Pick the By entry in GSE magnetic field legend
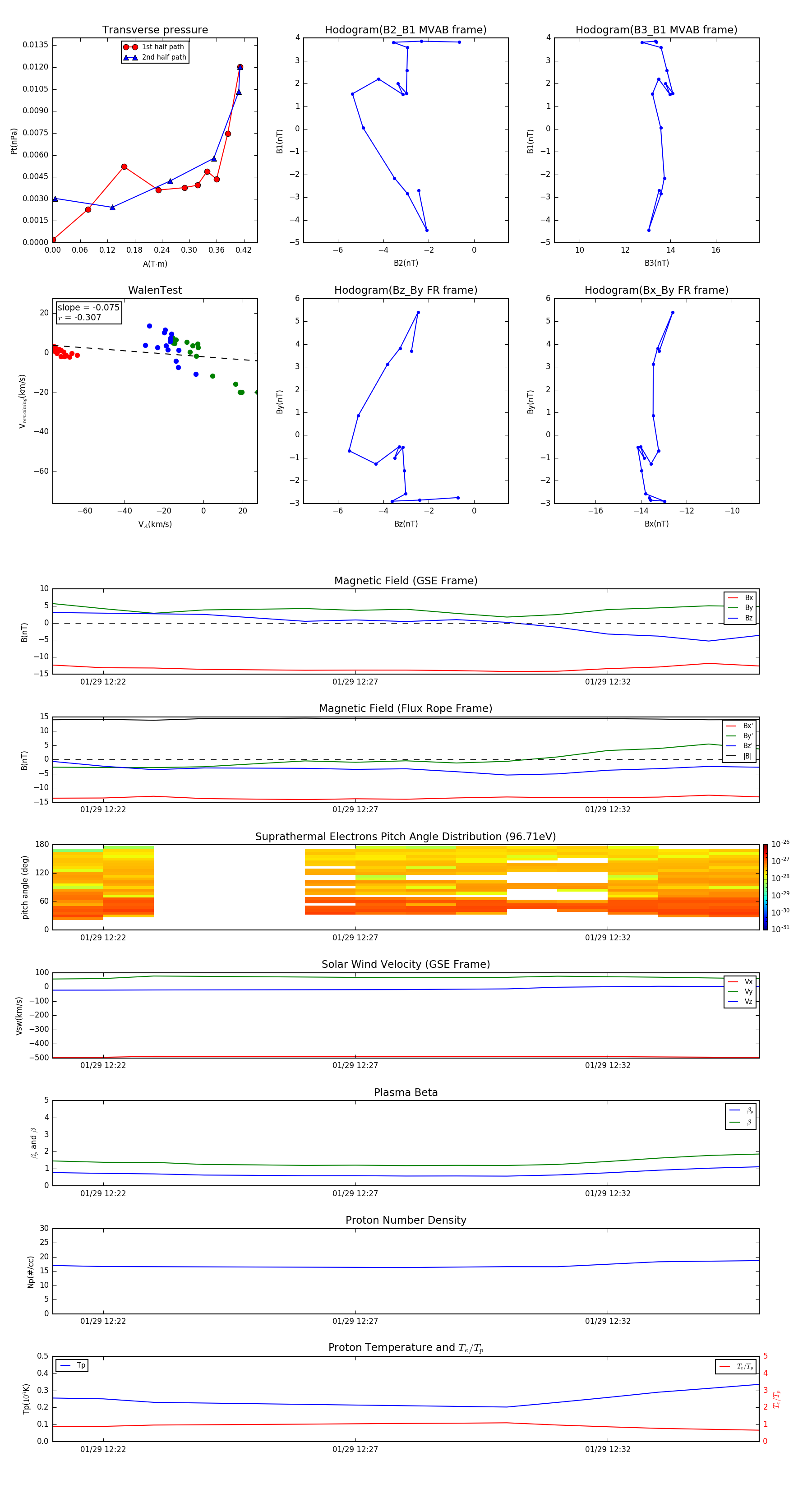Screen dimensions: 812x1489 click(740, 607)
